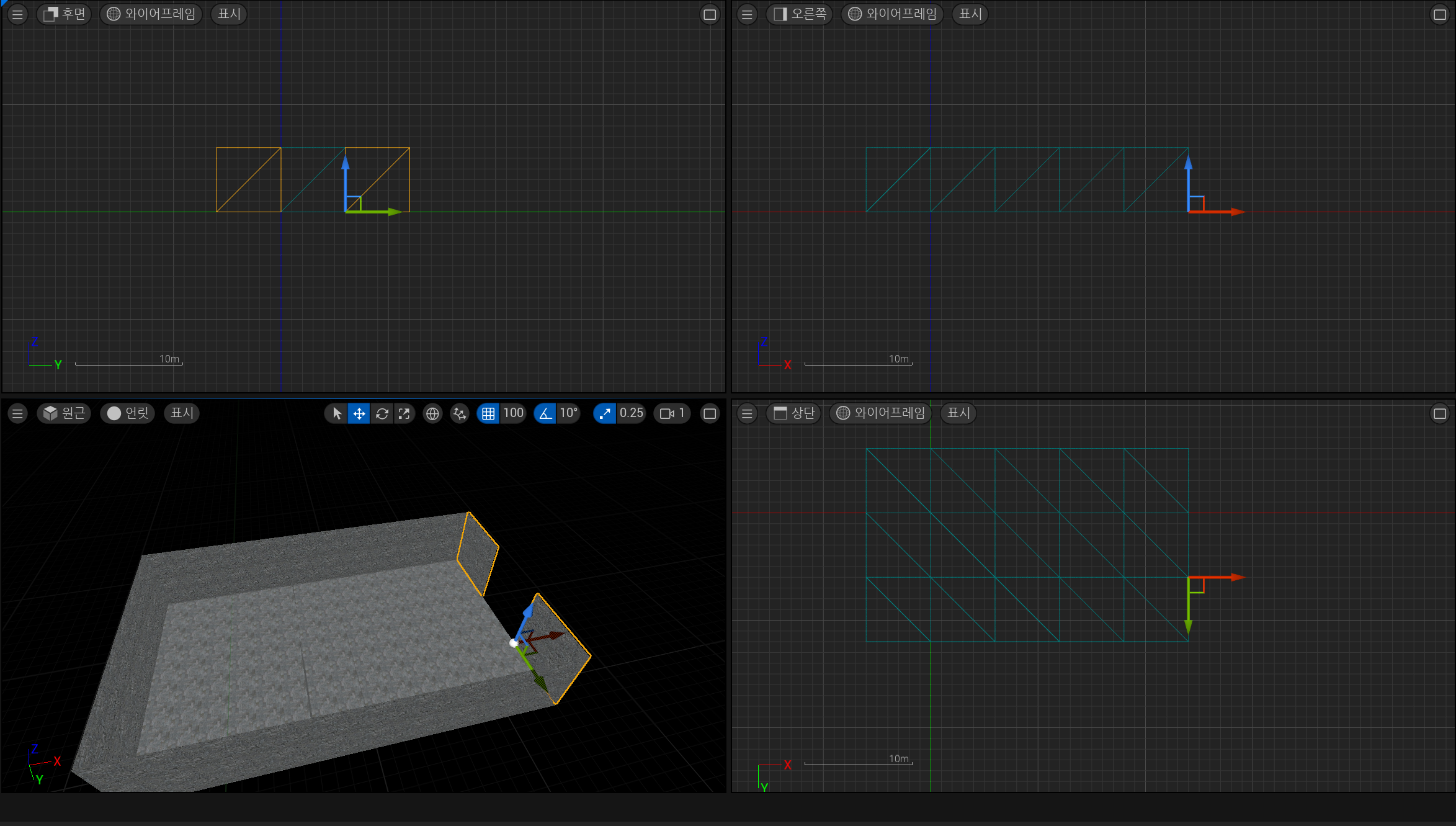Toggle world coordinate system globe icon
This screenshot has height=826, width=1456.
coord(432,413)
